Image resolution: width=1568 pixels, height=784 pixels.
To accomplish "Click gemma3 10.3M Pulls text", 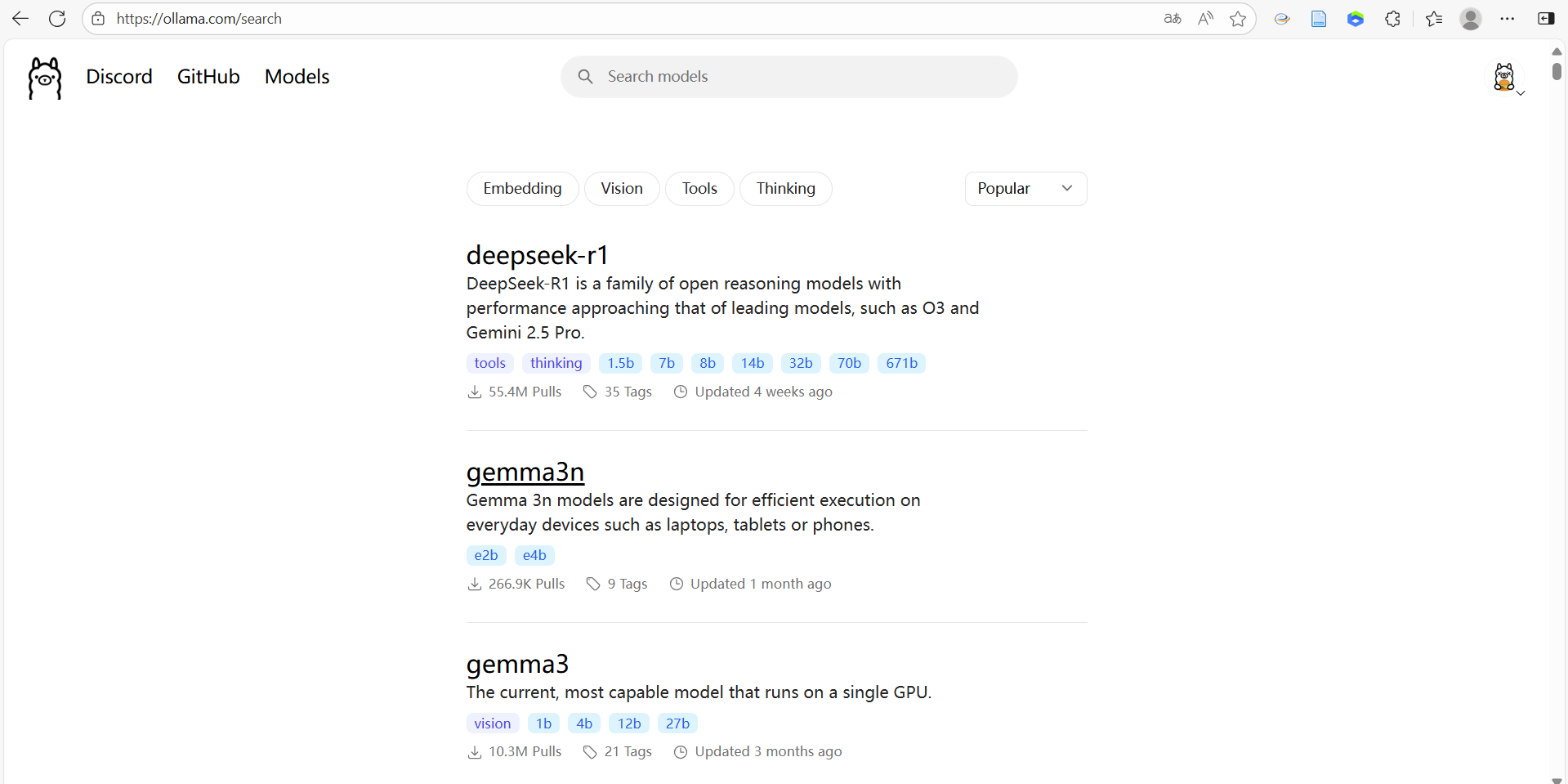I will point(525,752).
